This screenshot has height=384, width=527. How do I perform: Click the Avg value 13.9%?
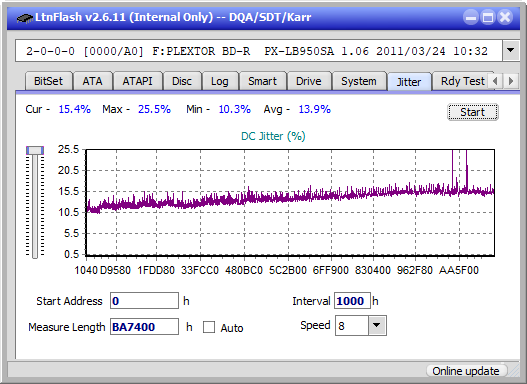point(315,109)
